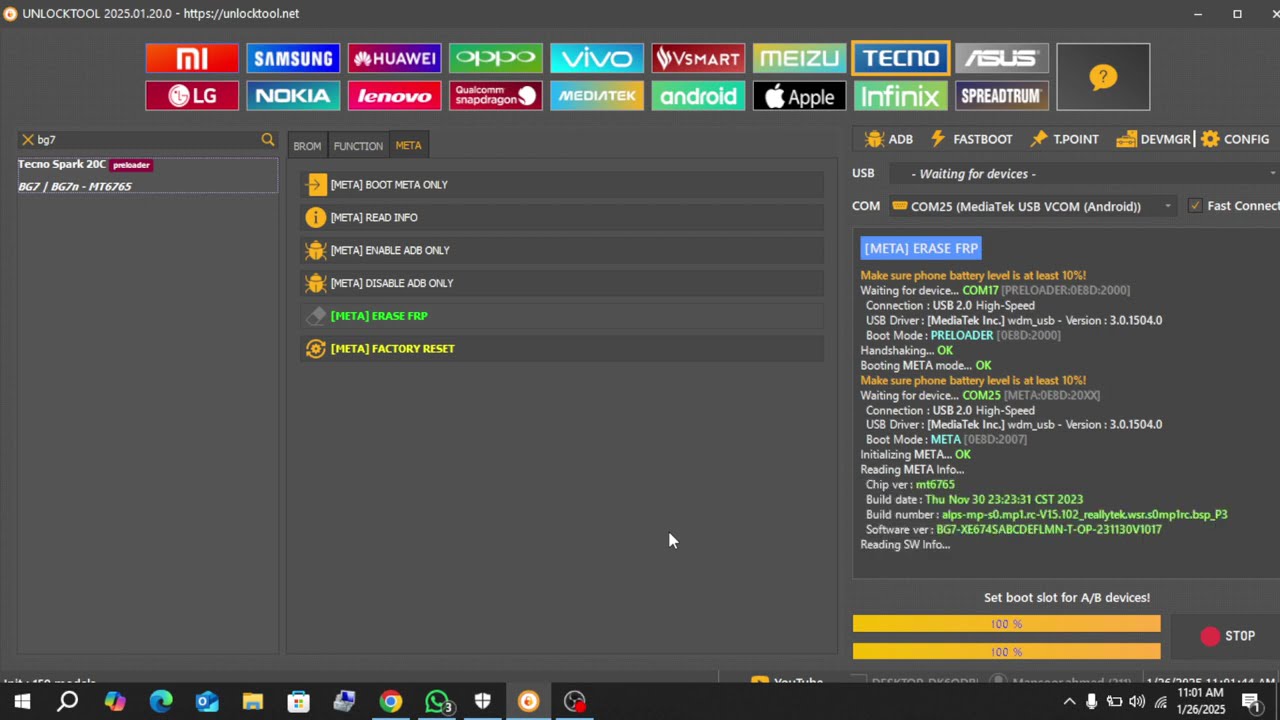
Task: Open Windows taskbar search
Action: [x=68, y=702]
